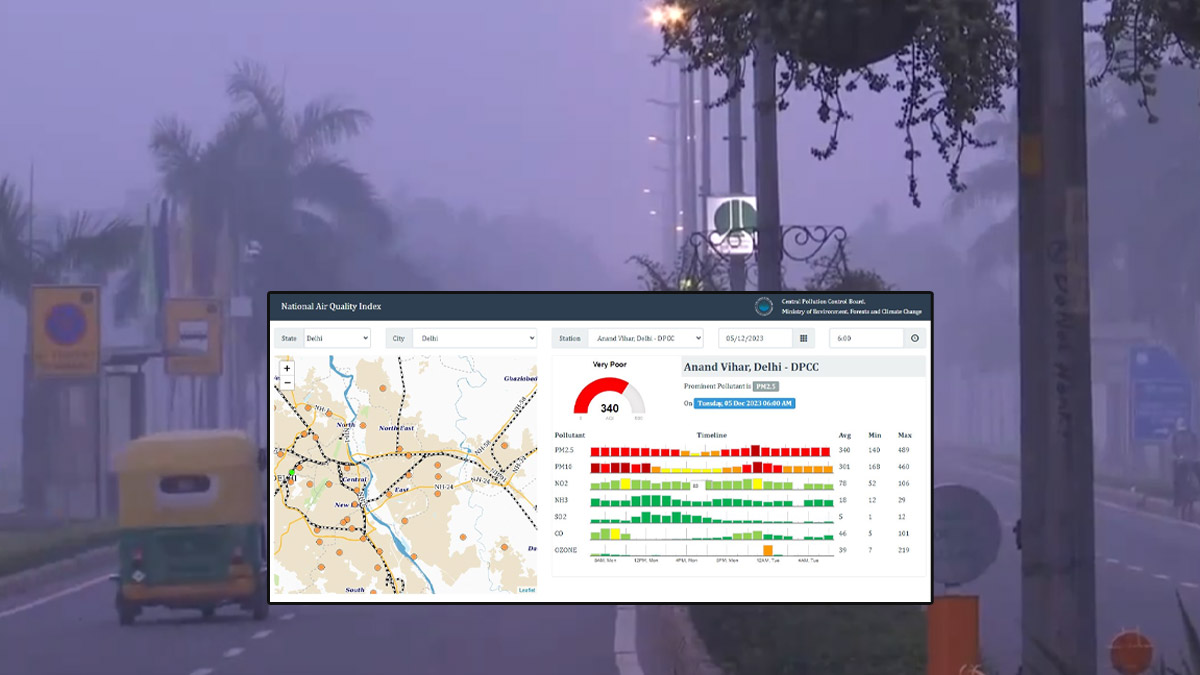Click the NH3 pollutant row label
The width and height of the screenshot is (1200, 675).
(x=563, y=500)
